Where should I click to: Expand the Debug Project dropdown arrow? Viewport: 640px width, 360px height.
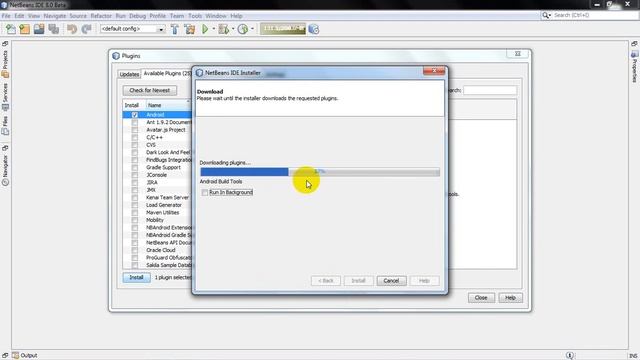pyautogui.click(x=233, y=29)
